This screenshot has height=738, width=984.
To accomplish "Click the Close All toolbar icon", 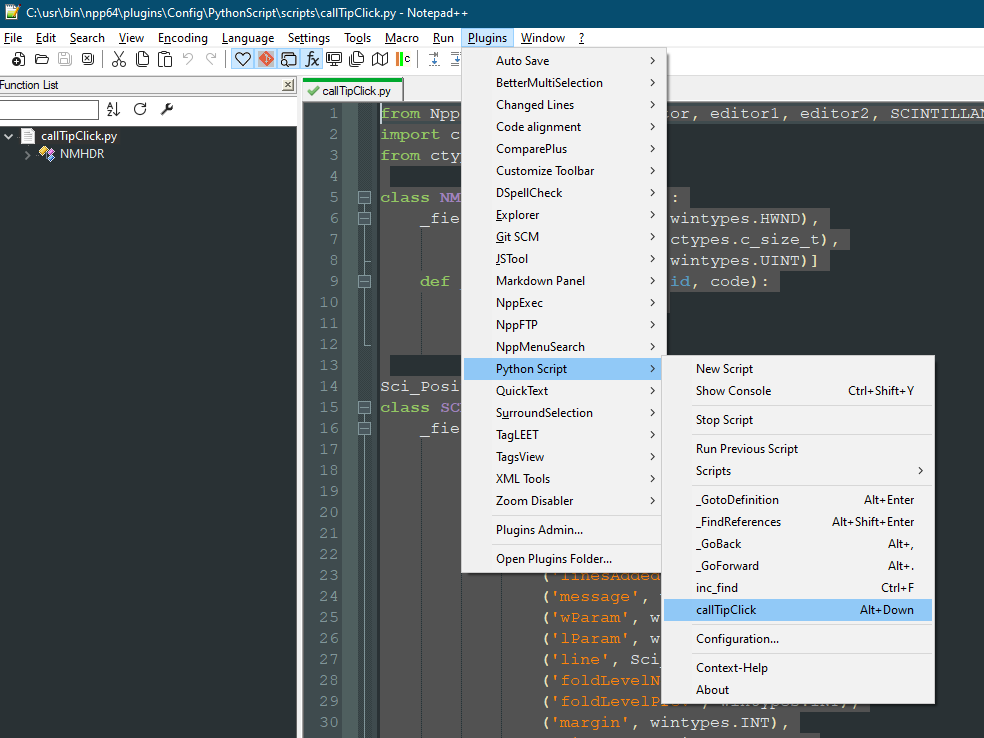I will [x=88, y=60].
